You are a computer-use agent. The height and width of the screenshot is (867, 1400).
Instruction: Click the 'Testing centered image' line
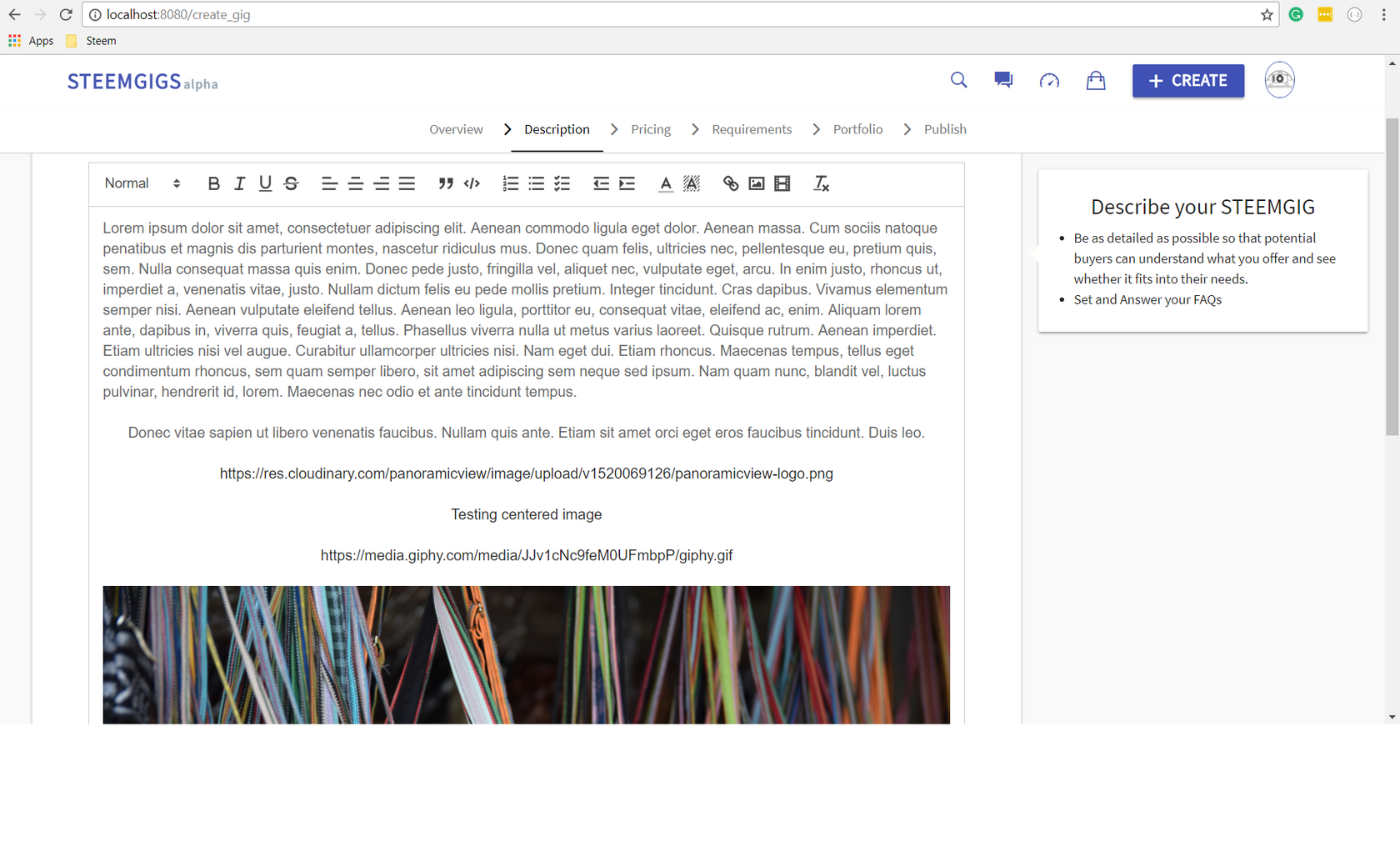pyautogui.click(x=527, y=514)
